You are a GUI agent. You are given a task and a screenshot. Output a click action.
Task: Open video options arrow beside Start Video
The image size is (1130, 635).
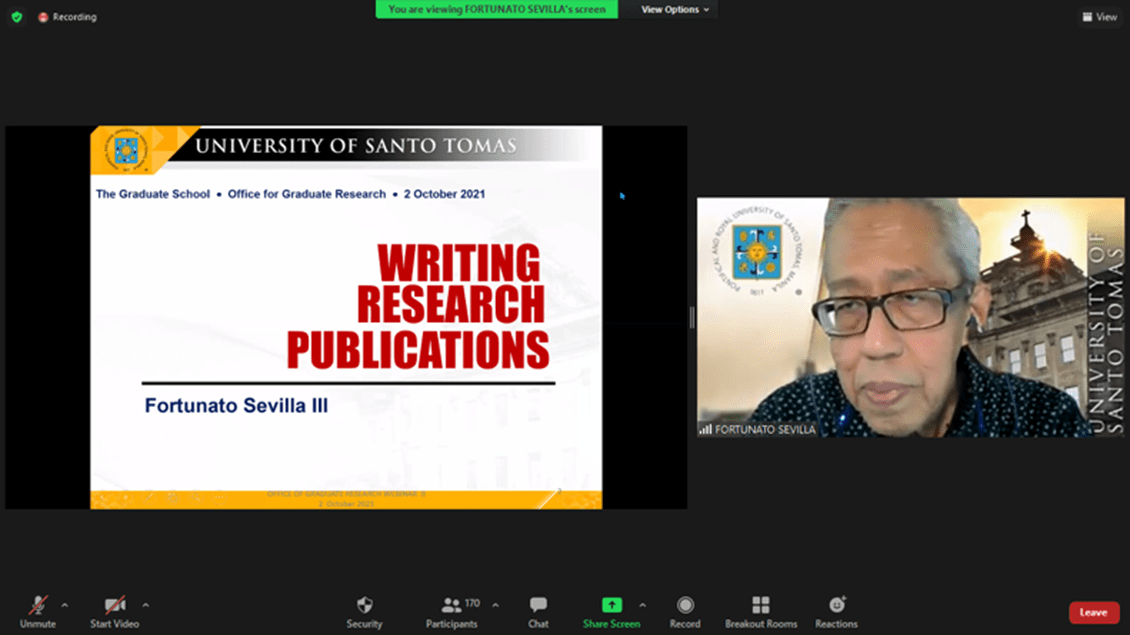point(146,605)
